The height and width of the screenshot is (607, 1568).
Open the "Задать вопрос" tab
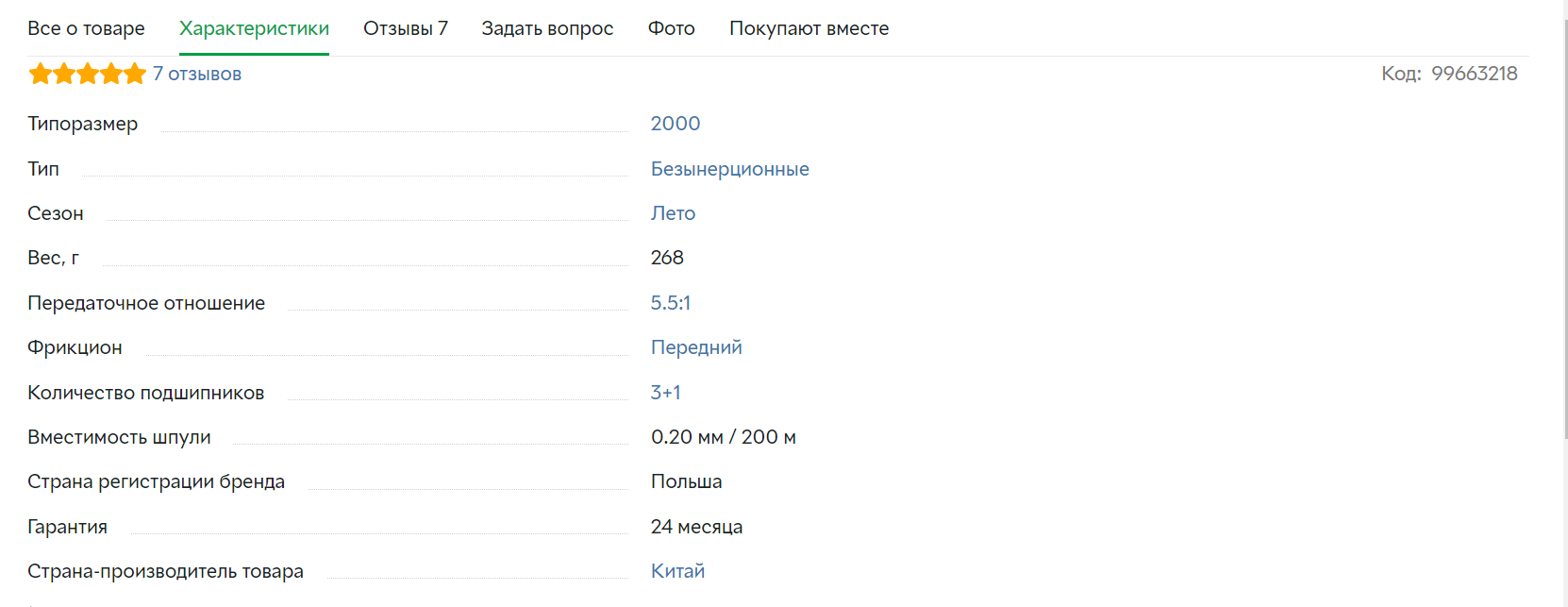point(547,28)
